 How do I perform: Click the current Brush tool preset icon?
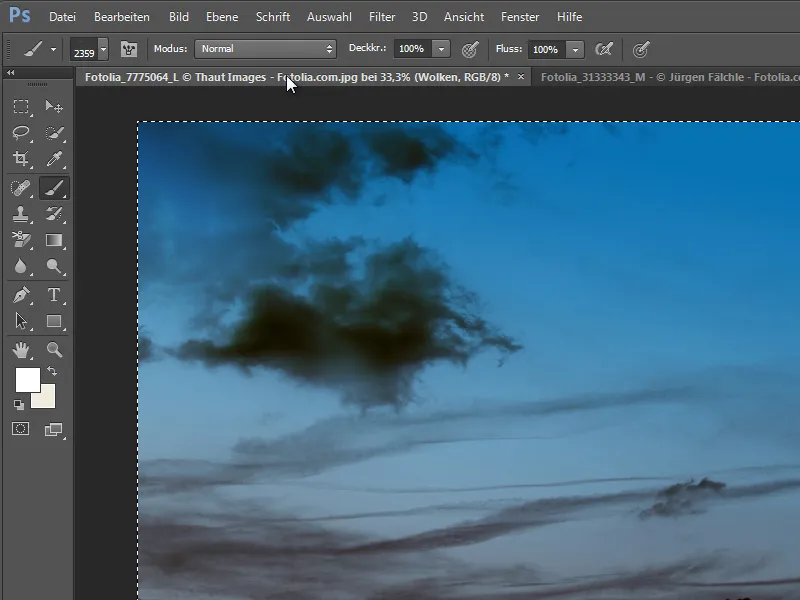pyautogui.click(x=33, y=49)
